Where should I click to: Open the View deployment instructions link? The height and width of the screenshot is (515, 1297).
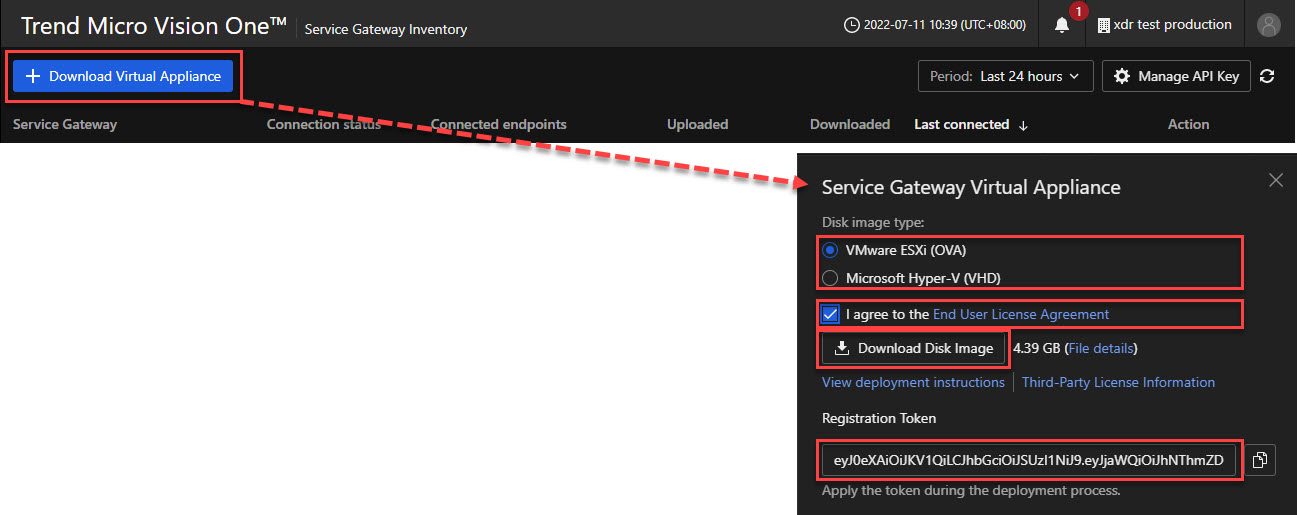click(x=913, y=382)
